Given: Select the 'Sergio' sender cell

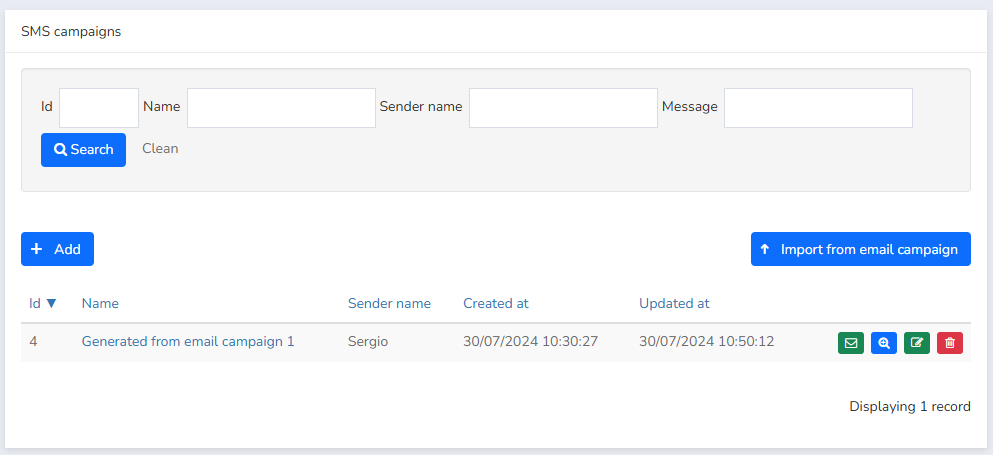Looking at the screenshot, I should (x=368, y=342).
